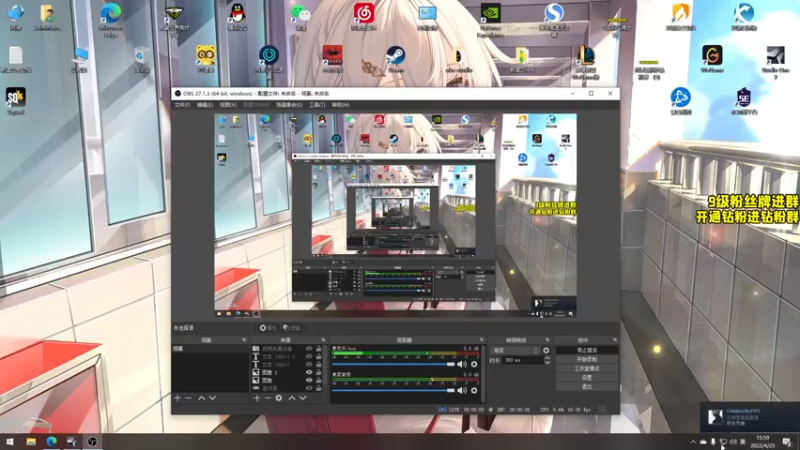The width and height of the screenshot is (800, 450).
Task: Toggle the lock on the 视频采集设备 source
Action: click(318, 349)
